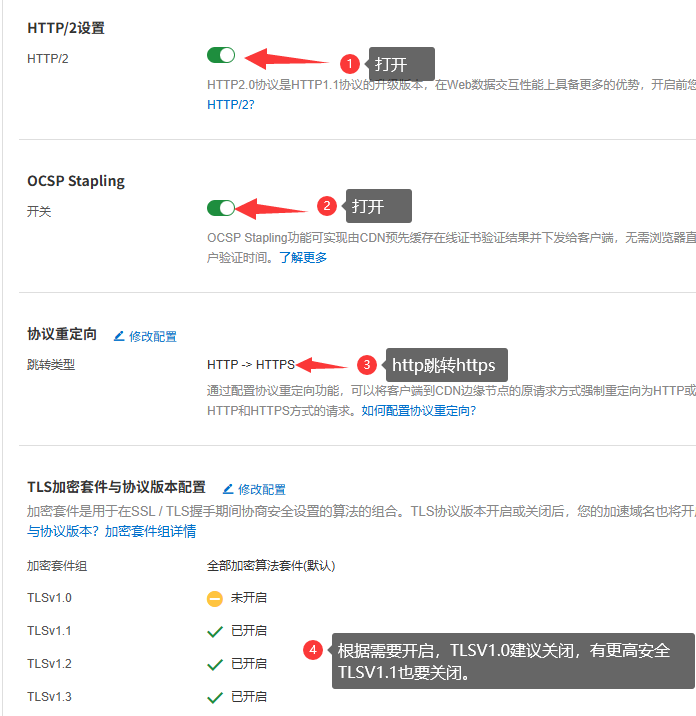This screenshot has height=716, width=696.
Task: Open the 了解更多 link under OCSP Stapling
Action: tap(303, 258)
